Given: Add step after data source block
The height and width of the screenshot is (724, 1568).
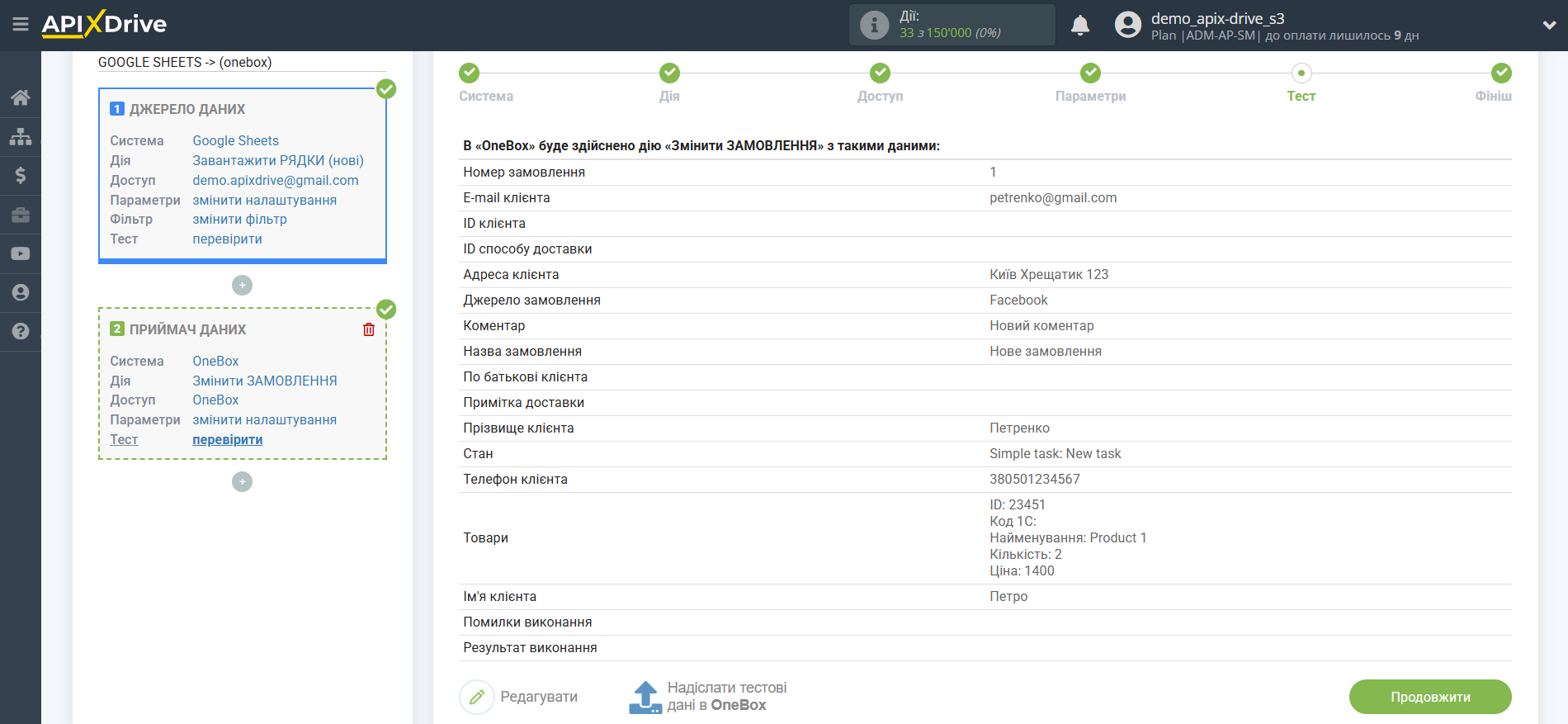Looking at the screenshot, I should [x=242, y=285].
